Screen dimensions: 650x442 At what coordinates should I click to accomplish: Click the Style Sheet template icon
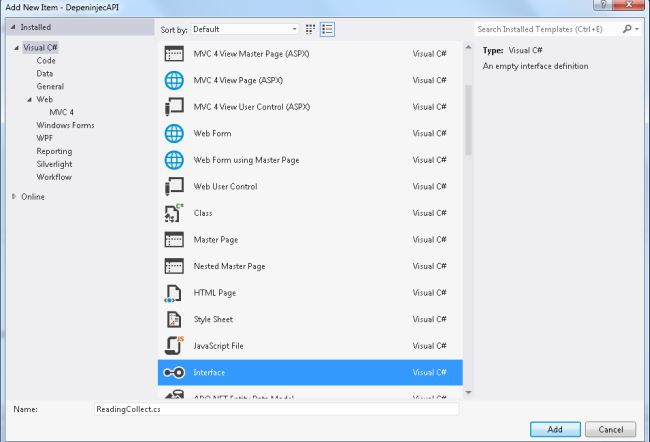pos(174,319)
